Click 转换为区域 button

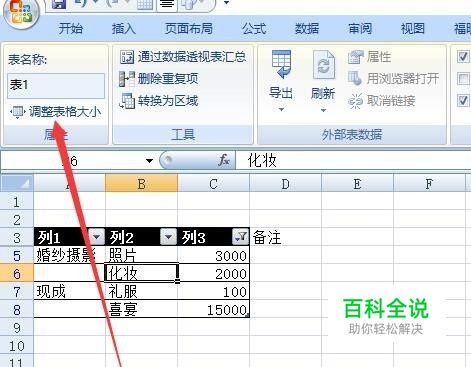pos(159,101)
